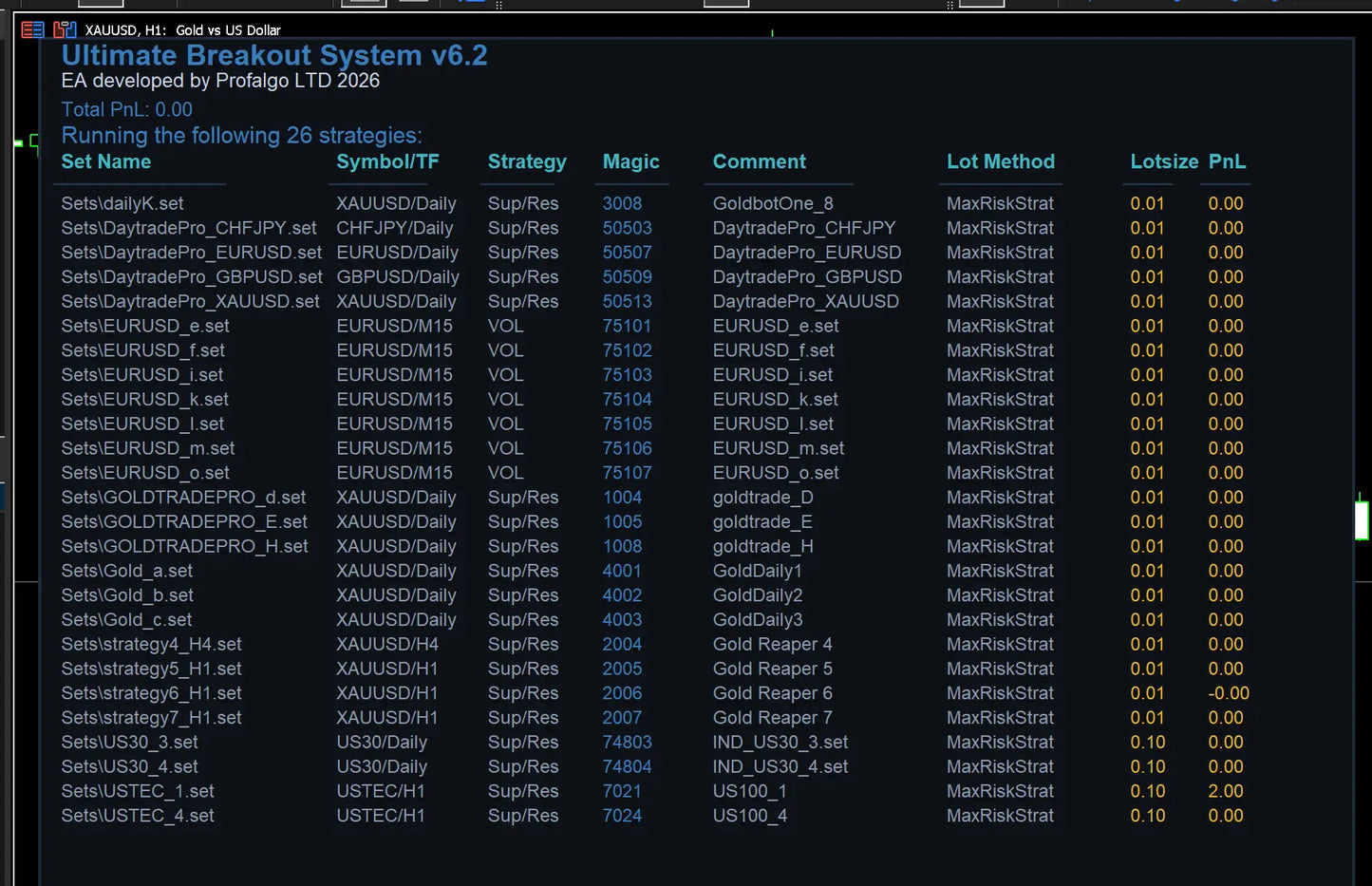Click magic number 75102
This screenshot has height=886, width=1372.
(x=628, y=350)
